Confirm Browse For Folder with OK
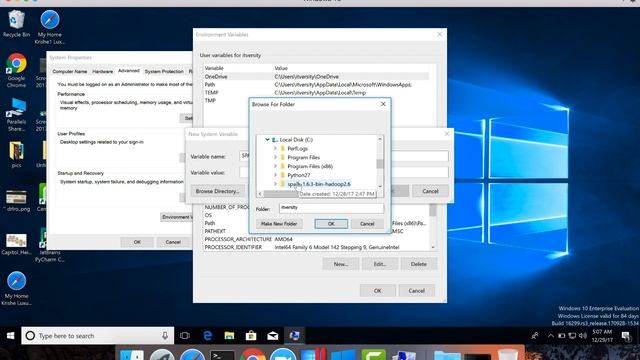The width and height of the screenshot is (640, 360). click(331, 224)
